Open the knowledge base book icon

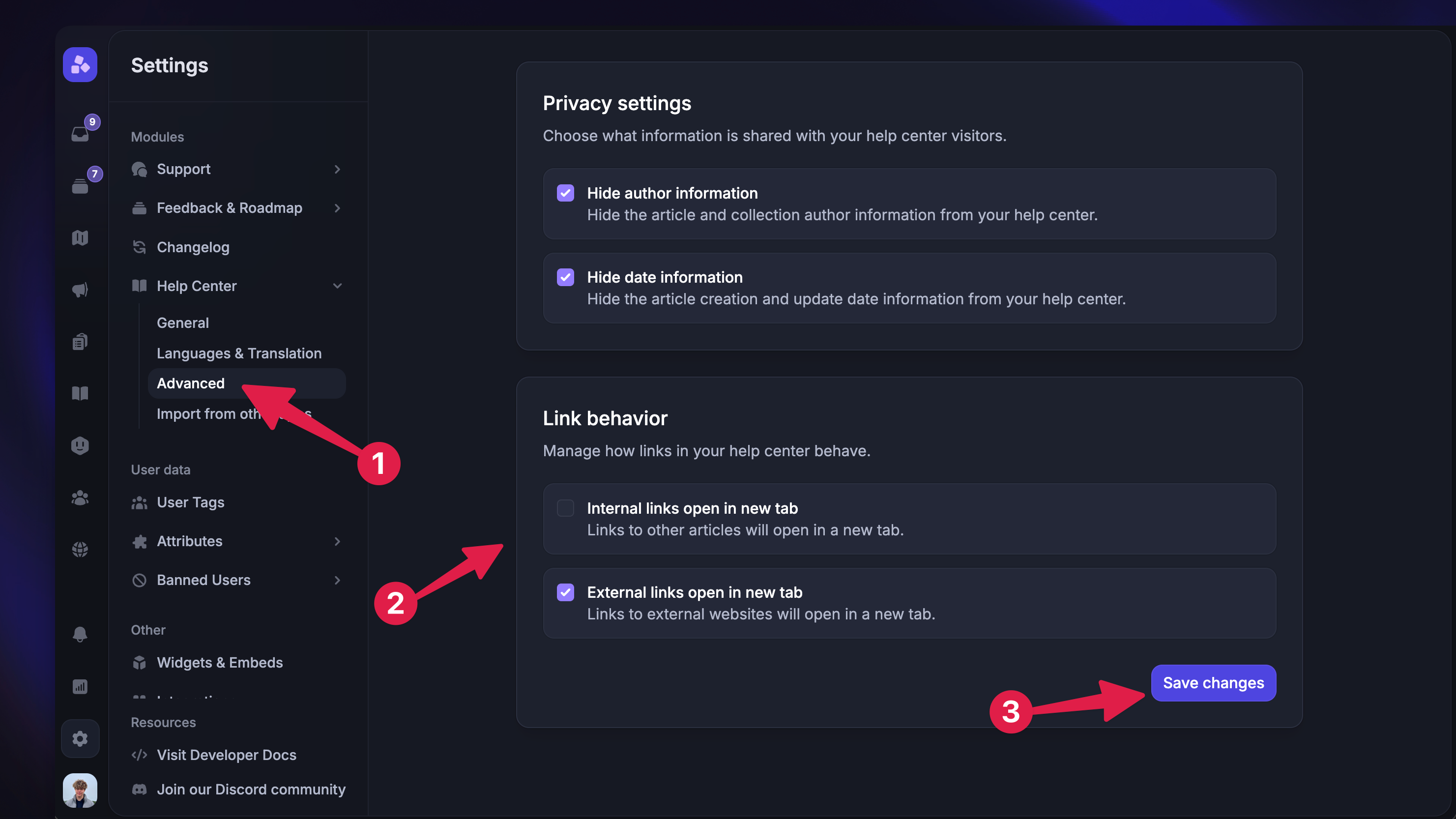click(x=80, y=393)
